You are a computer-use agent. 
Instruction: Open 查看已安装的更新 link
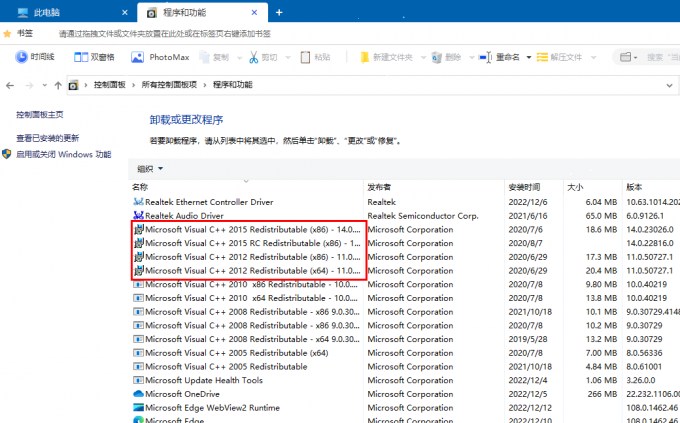48,138
